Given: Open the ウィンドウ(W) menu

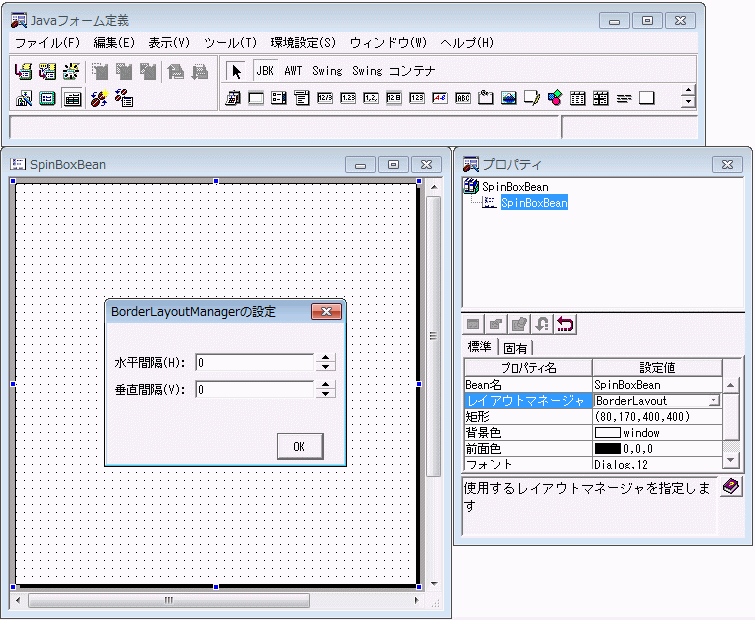Looking at the screenshot, I should 388,43.
